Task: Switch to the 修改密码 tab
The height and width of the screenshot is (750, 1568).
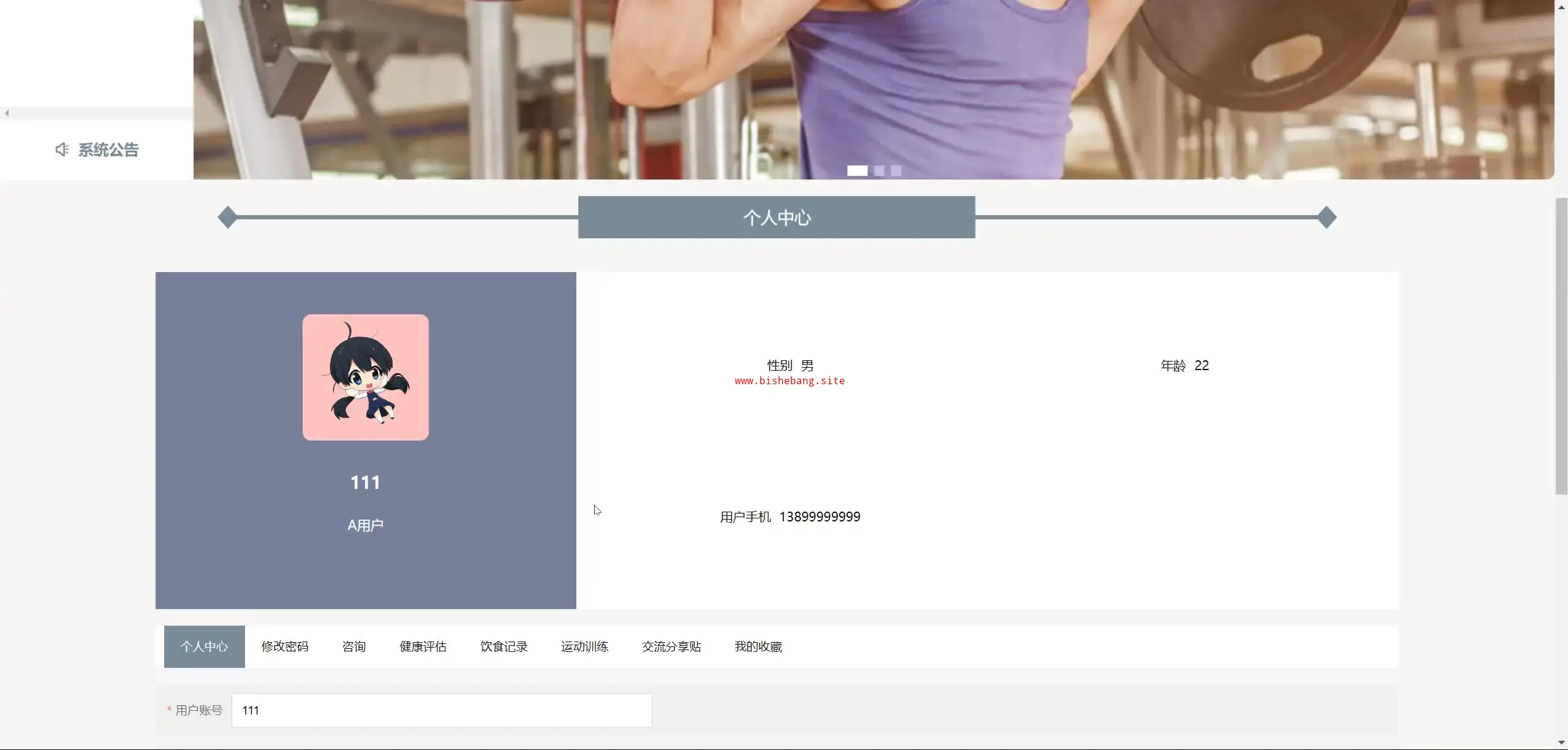Action: click(x=285, y=646)
